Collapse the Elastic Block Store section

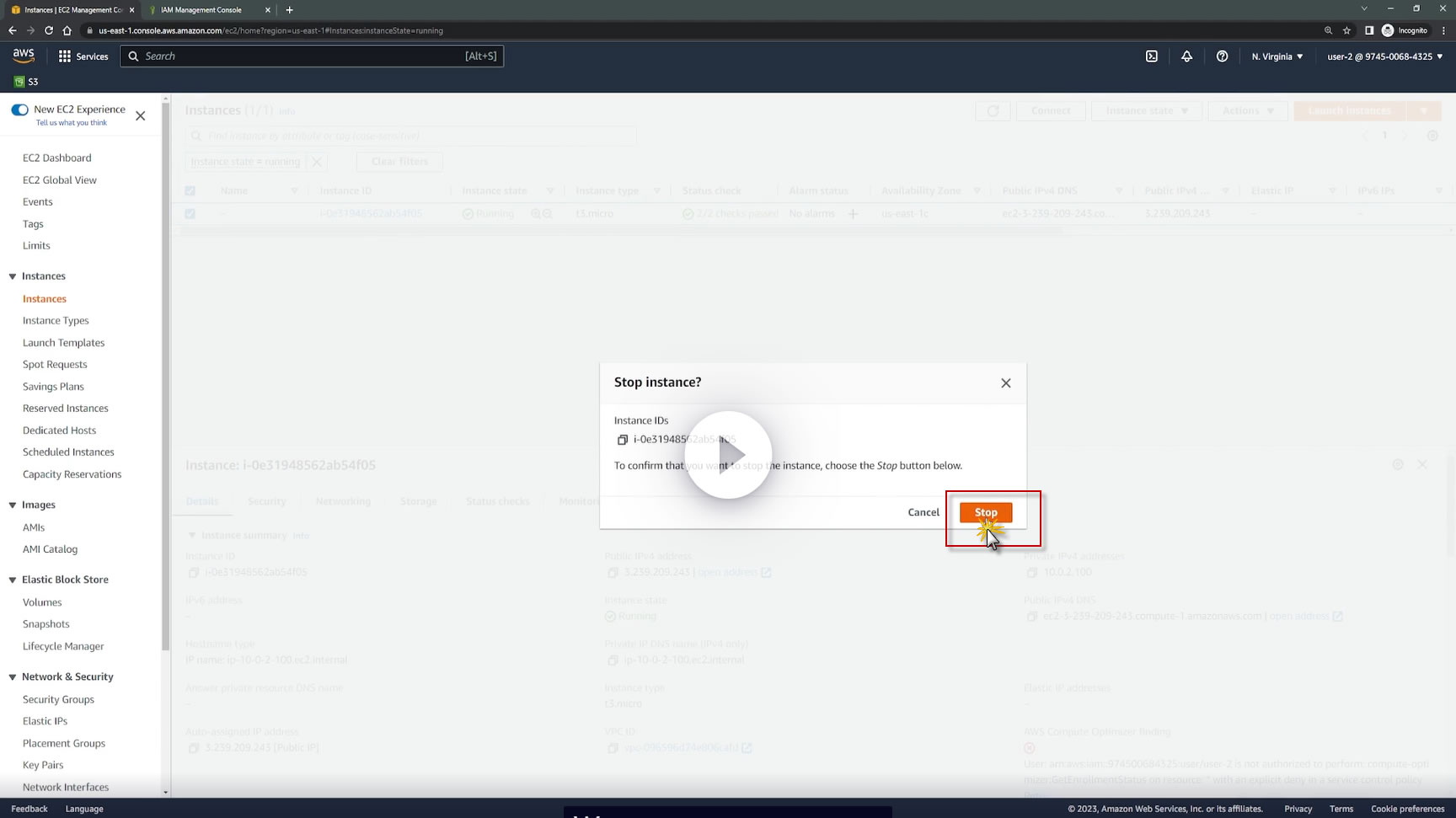pos(13,580)
